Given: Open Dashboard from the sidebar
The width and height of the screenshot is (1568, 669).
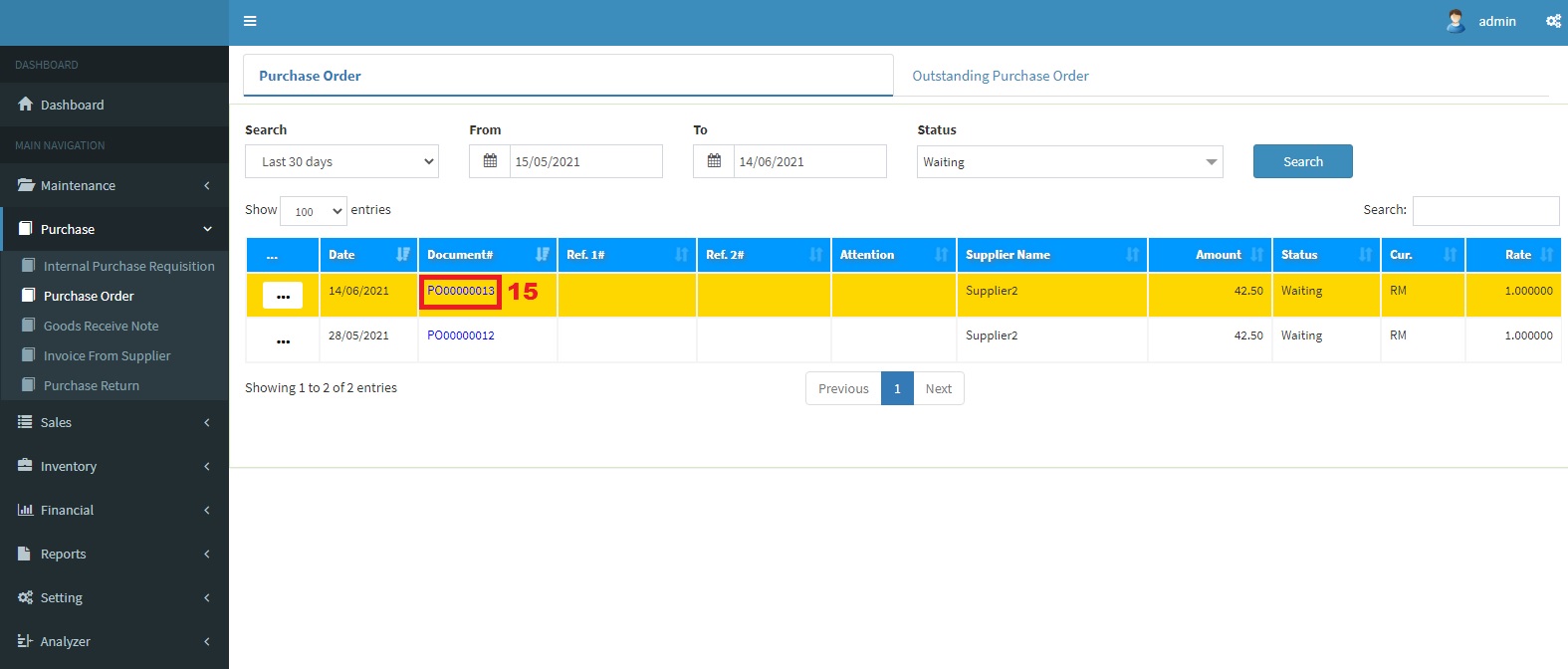Looking at the screenshot, I should (72, 105).
